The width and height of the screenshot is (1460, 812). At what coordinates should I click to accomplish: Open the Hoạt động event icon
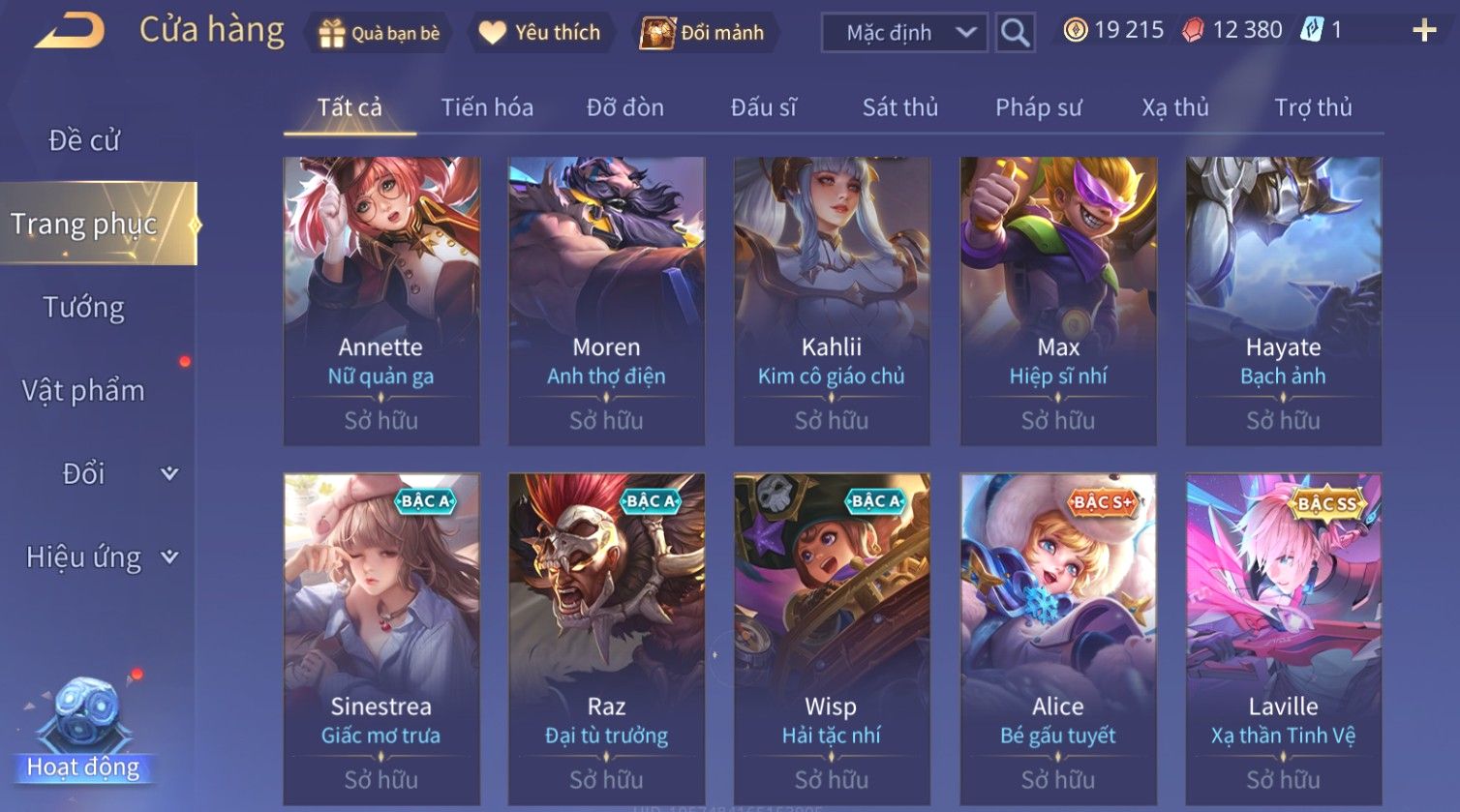(83, 731)
